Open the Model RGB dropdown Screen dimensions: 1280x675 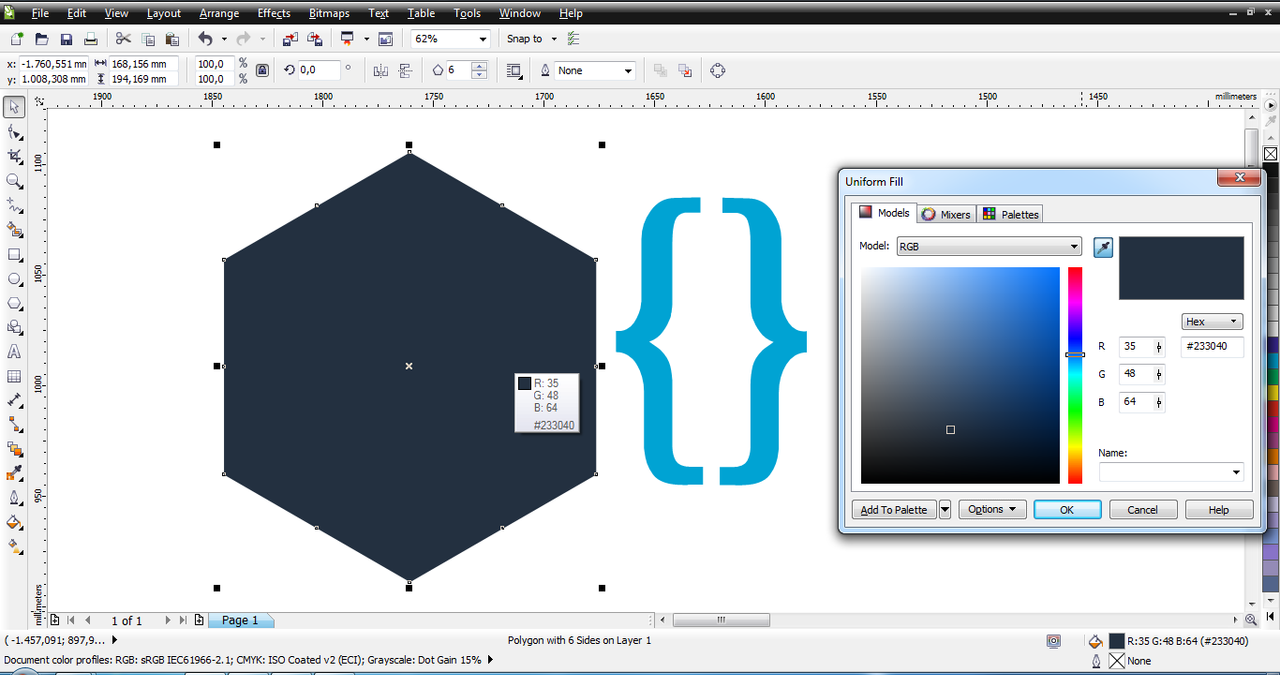(x=989, y=246)
